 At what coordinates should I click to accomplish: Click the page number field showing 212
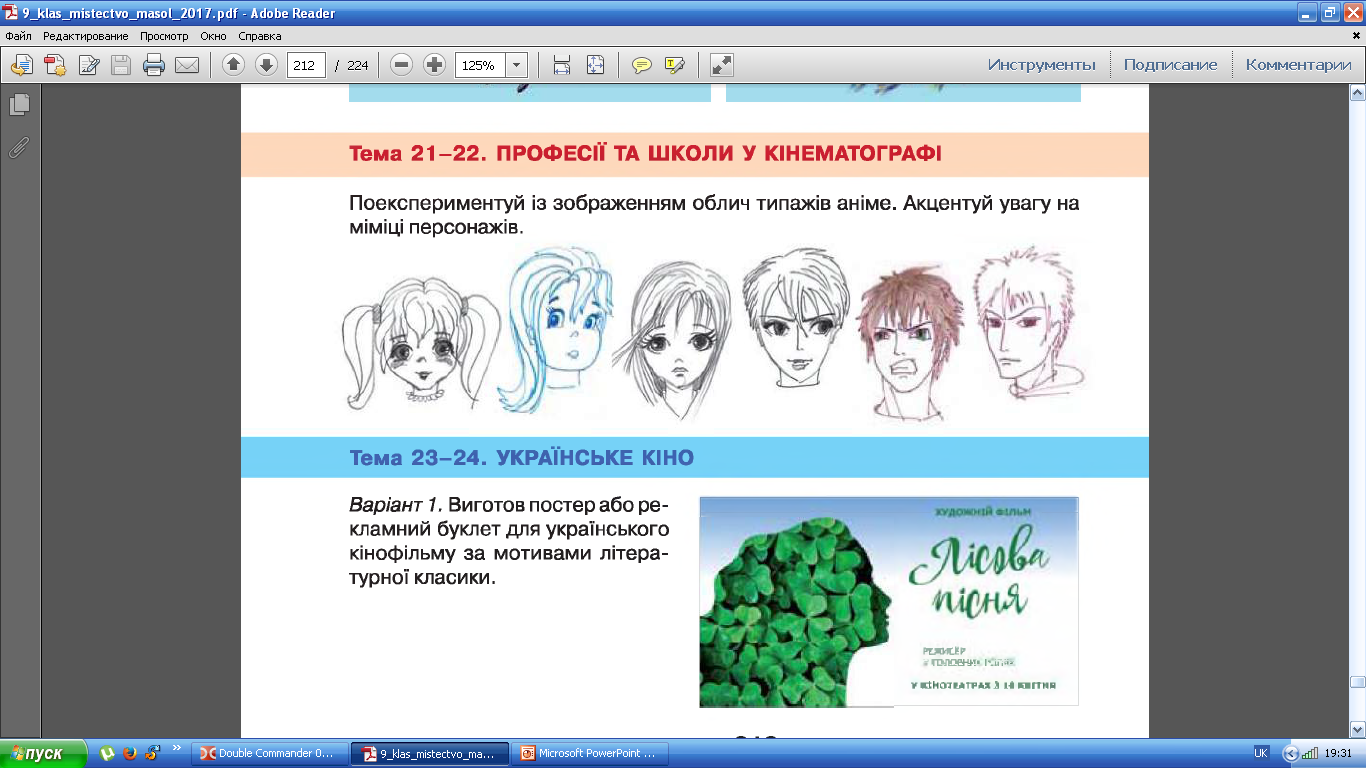pyautogui.click(x=306, y=65)
